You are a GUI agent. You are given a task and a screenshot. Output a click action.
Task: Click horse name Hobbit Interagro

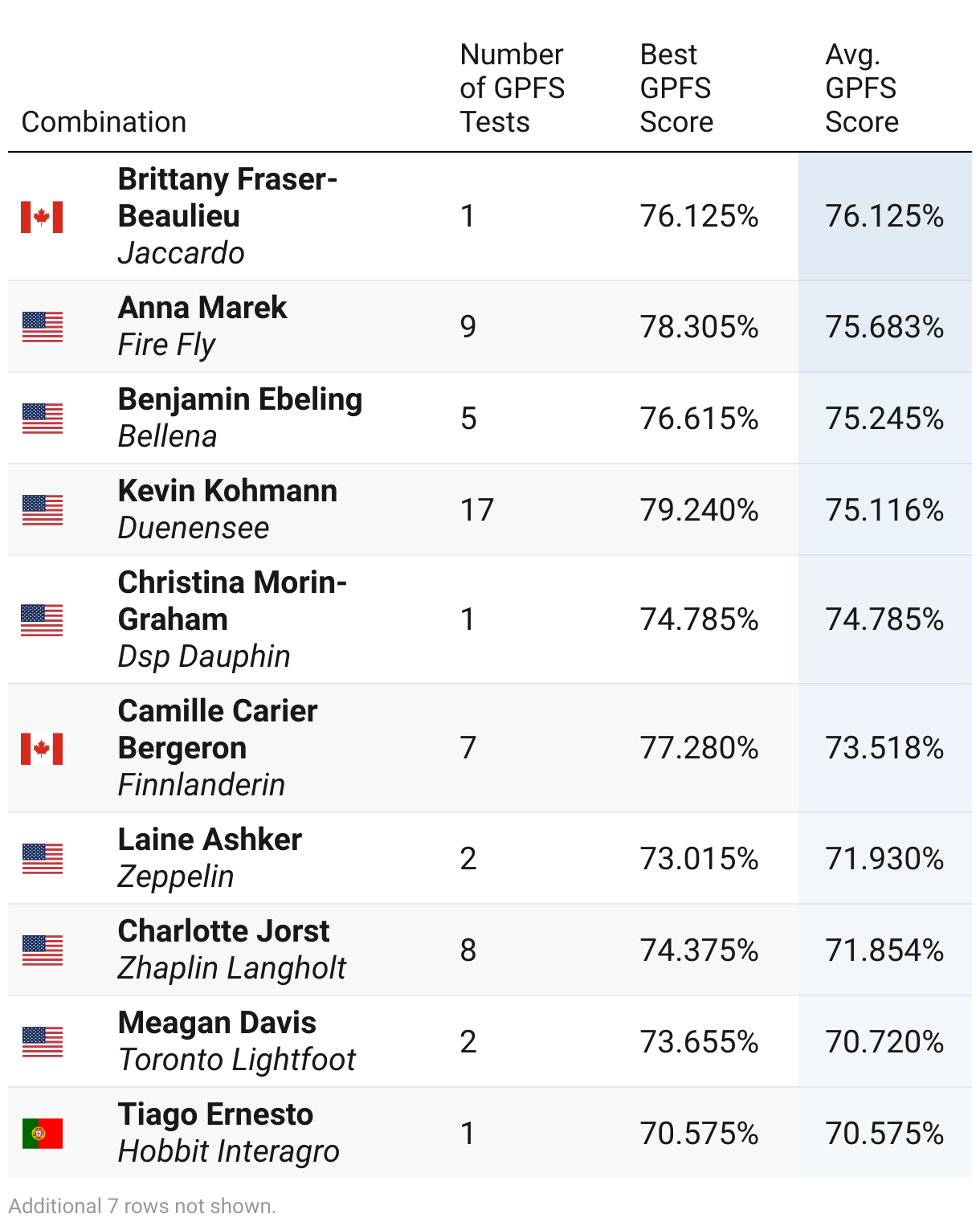(228, 1151)
